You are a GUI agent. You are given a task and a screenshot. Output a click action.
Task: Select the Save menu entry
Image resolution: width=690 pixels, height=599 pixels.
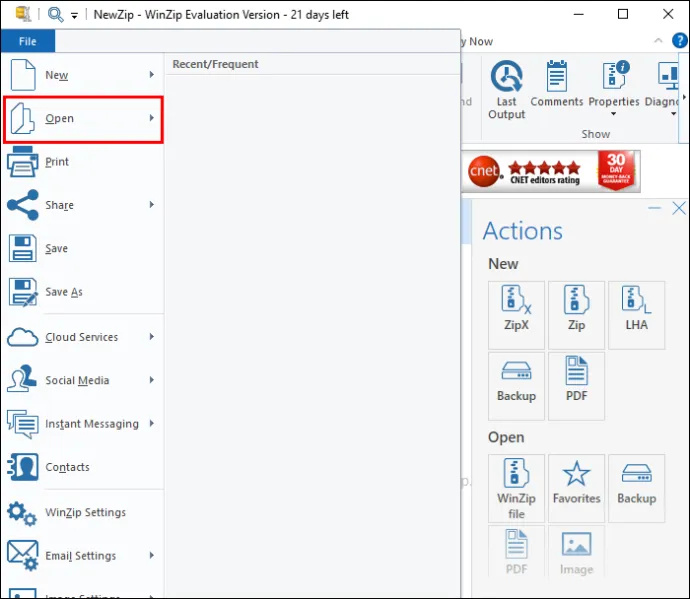83,248
